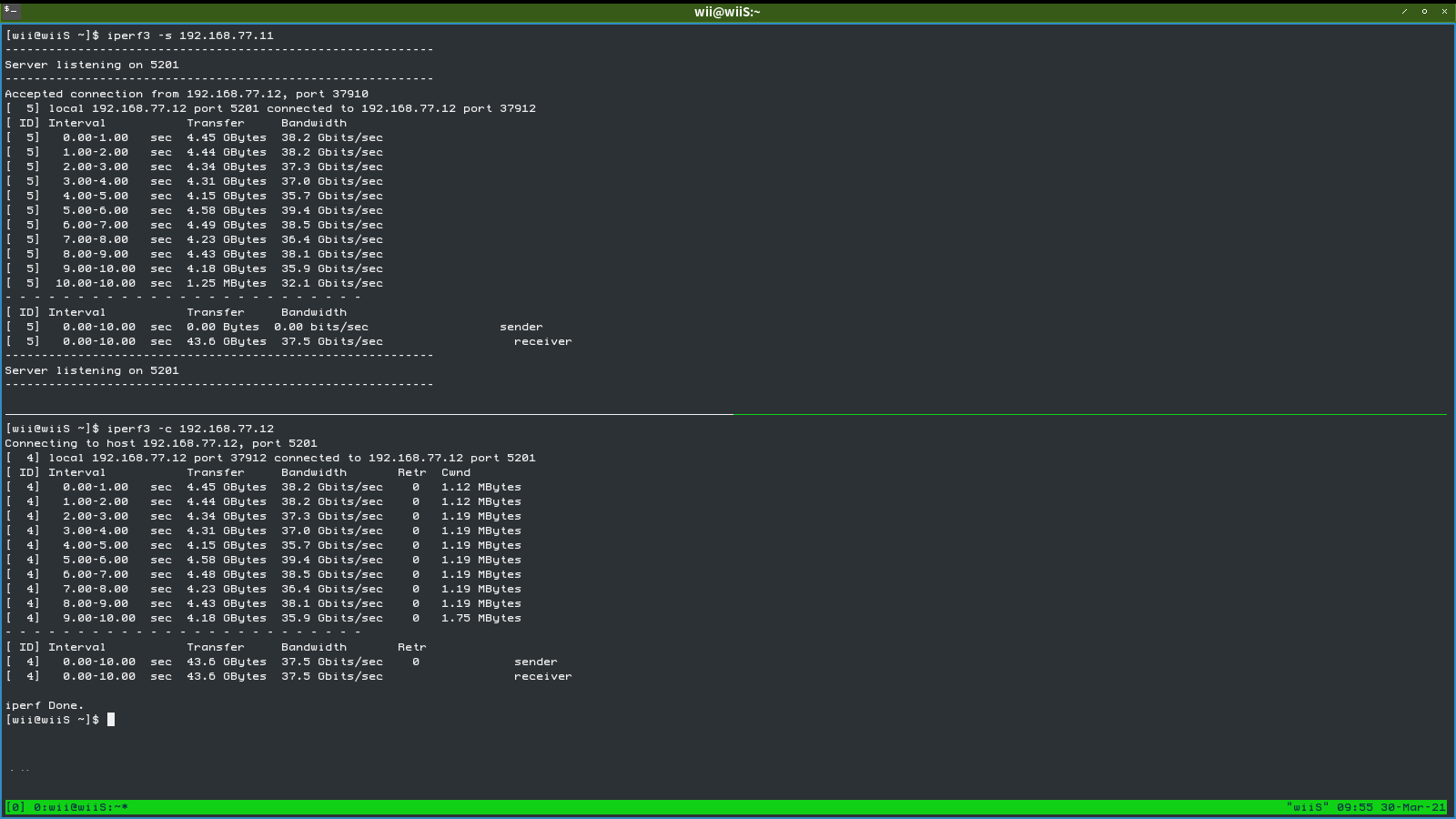
Task: Click 37.0 Gbits/sec in client pane
Action: click(x=332, y=531)
